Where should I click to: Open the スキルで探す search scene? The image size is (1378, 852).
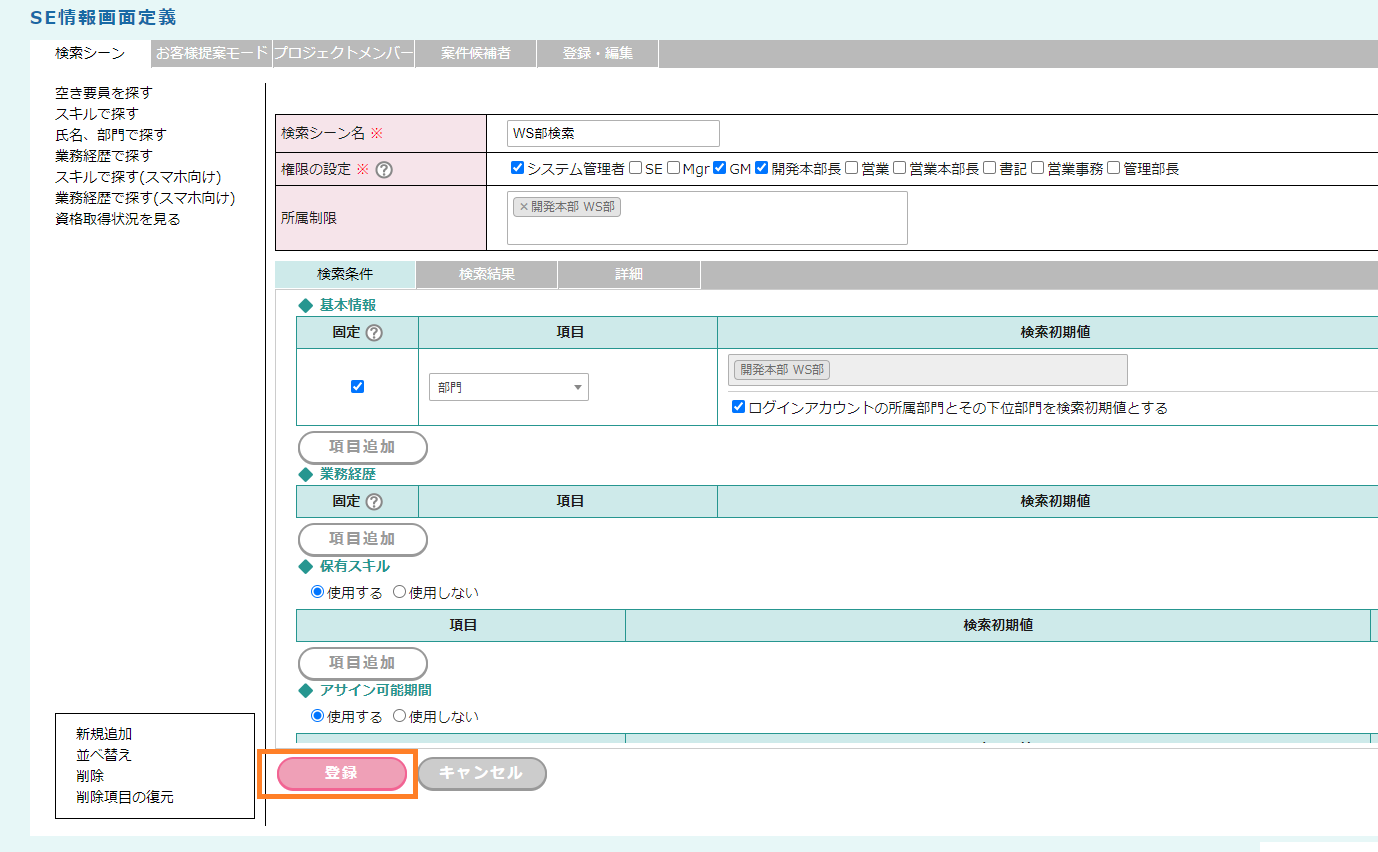coord(97,114)
